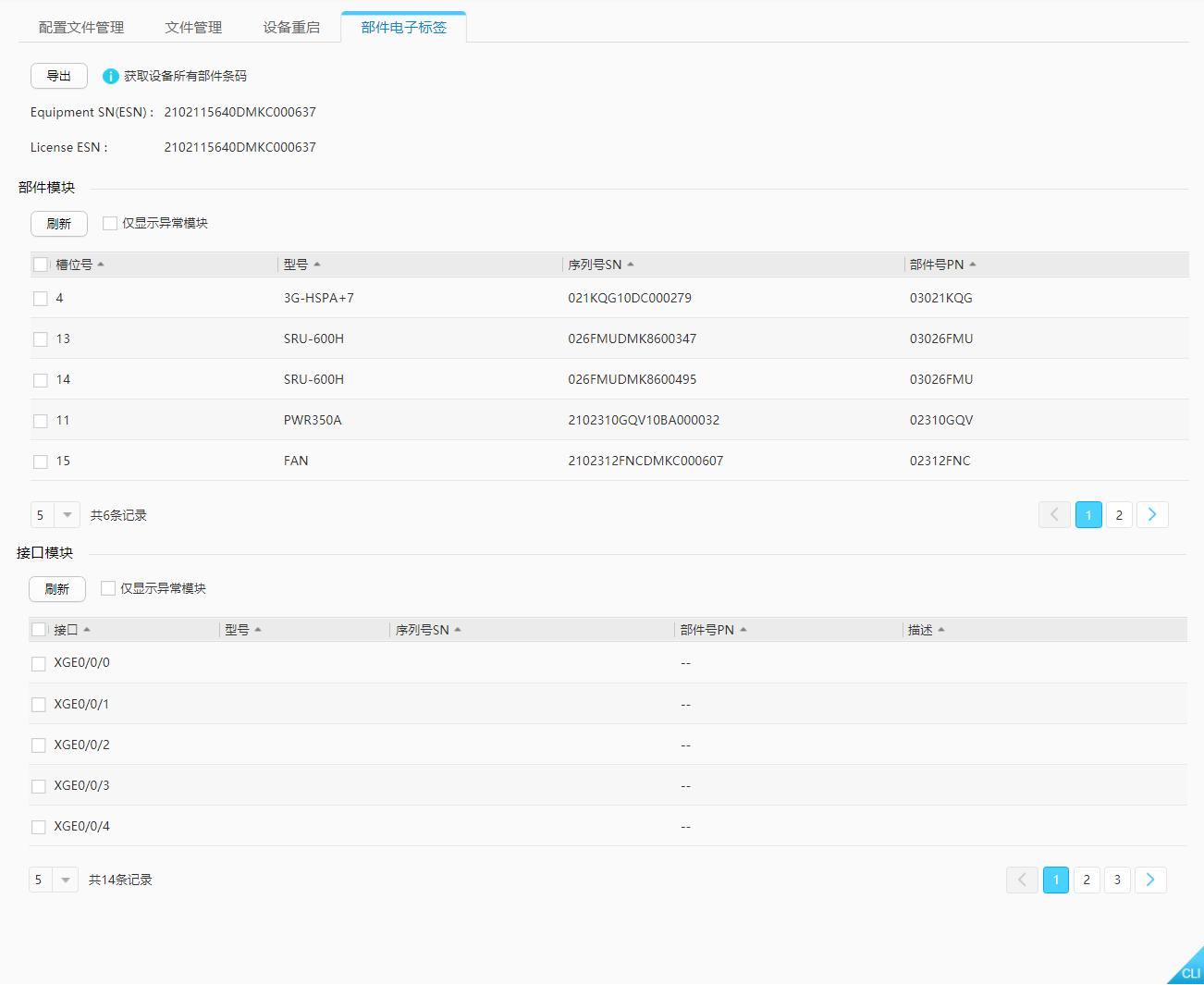Open page 3 of 接口模块
The height and width of the screenshot is (985, 1204).
[x=1117, y=880]
